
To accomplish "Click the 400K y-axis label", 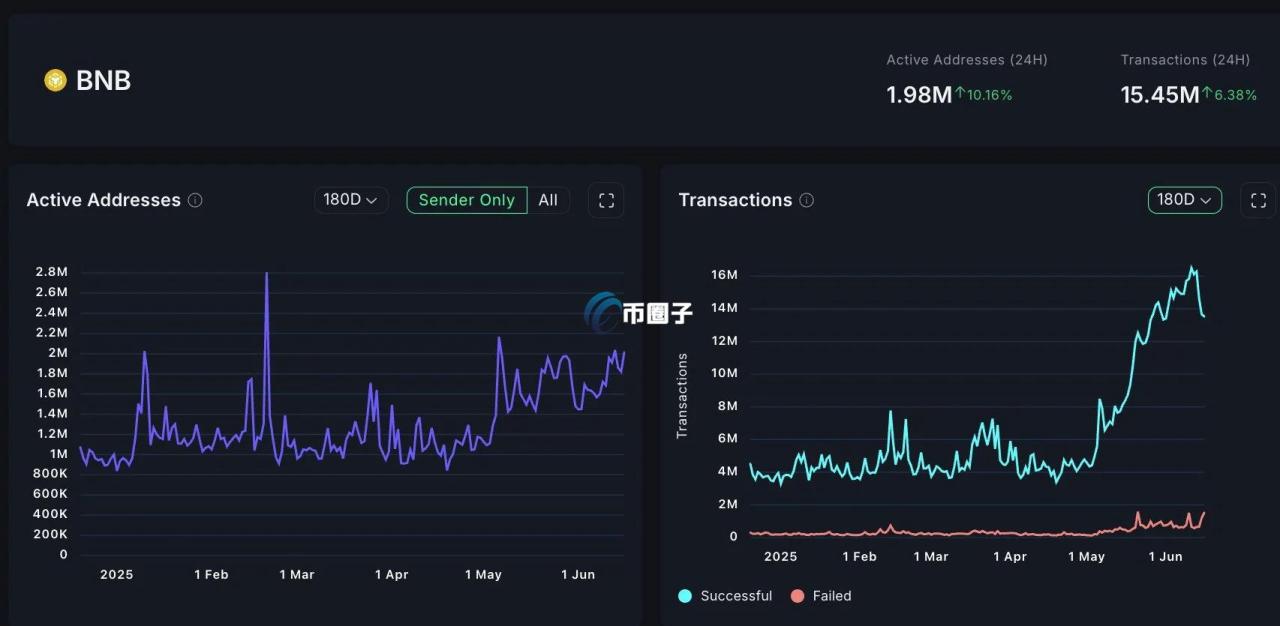I will [x=49, y=514].
